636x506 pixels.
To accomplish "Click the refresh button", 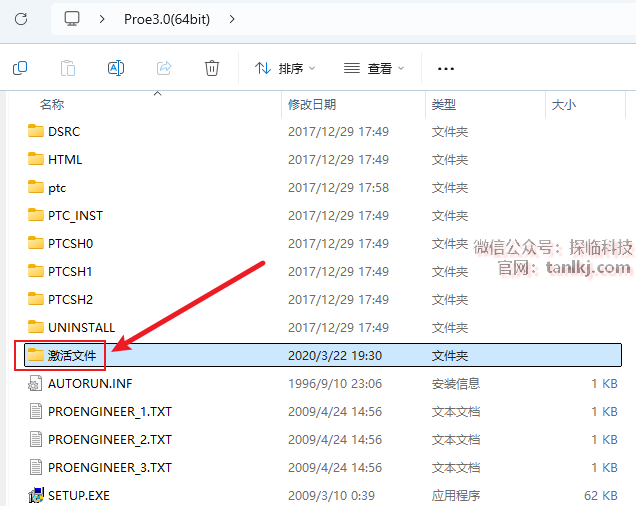I will coord(21,19).
